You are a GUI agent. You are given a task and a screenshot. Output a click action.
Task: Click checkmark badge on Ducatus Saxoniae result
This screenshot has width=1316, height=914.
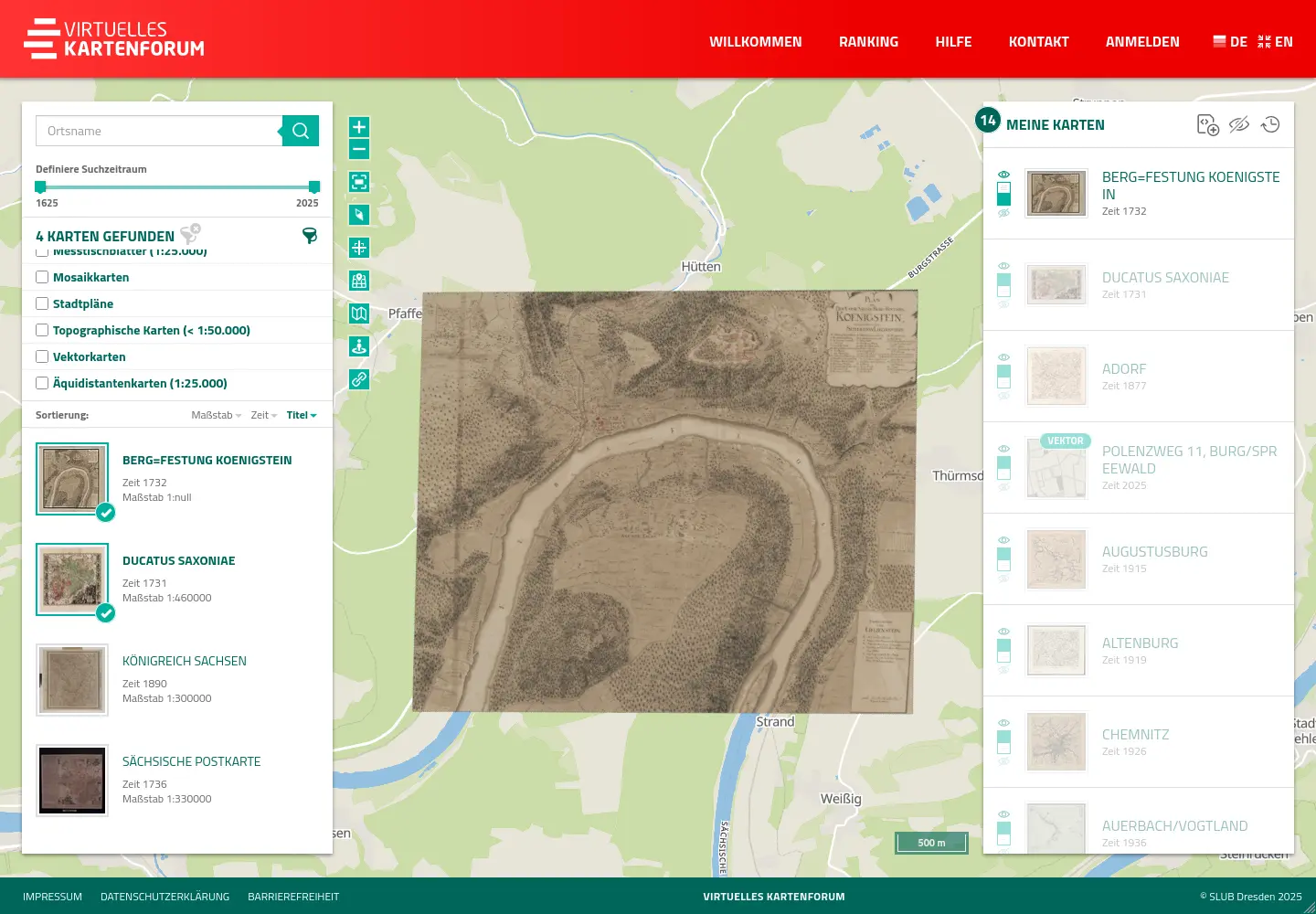click(x=106, y=613)
